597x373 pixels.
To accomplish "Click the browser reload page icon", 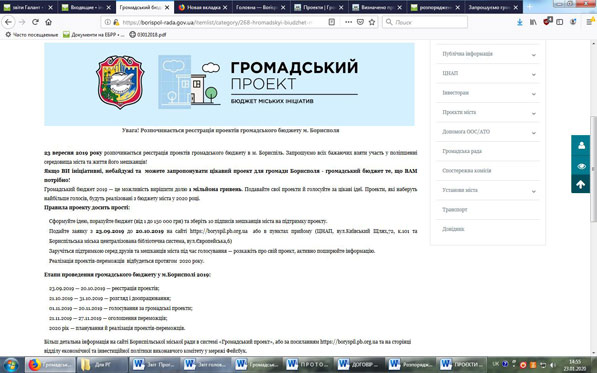I will pyautogui.click(x=35, y=22).
